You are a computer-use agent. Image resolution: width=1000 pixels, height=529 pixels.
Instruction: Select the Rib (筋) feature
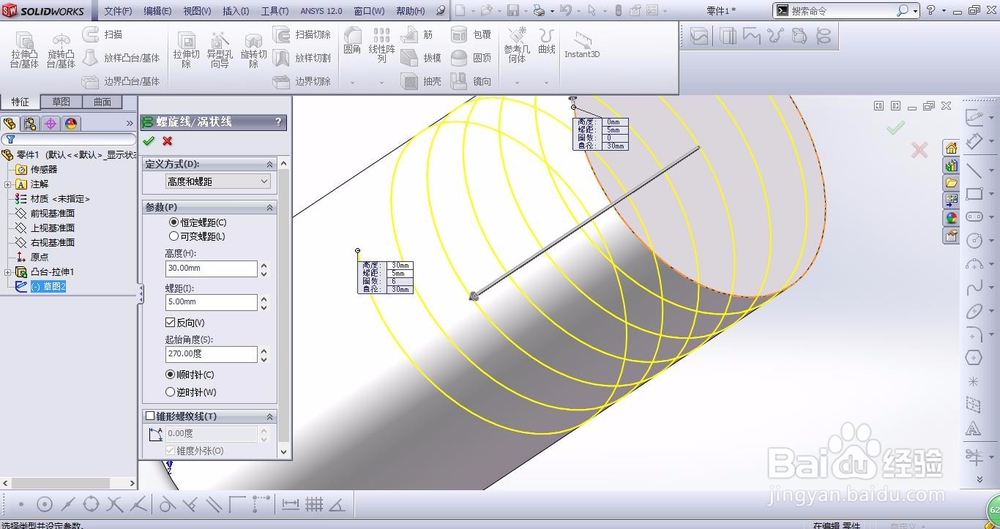coord(417,34)
